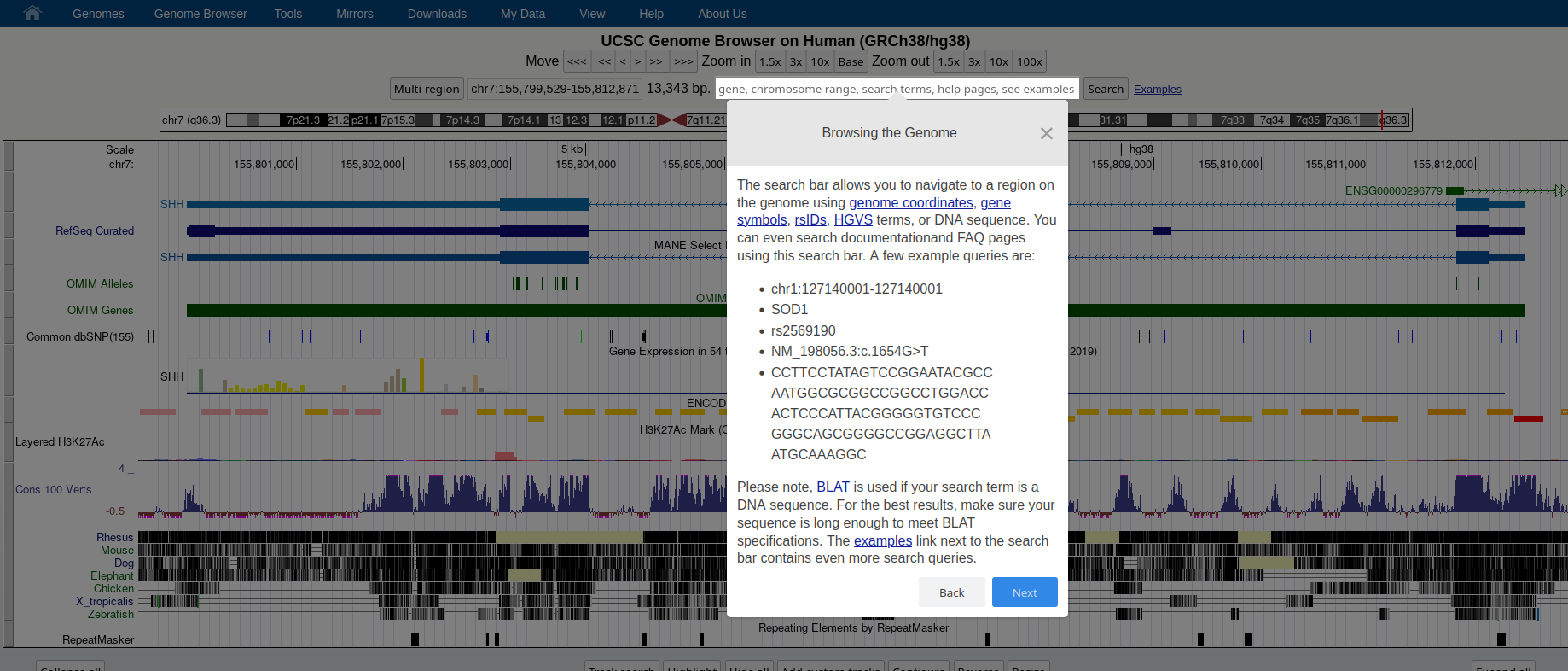Close the Browsing the Genome popup
The height and width of the screenshot is (671, 1568).
(x=1046, y=133)
